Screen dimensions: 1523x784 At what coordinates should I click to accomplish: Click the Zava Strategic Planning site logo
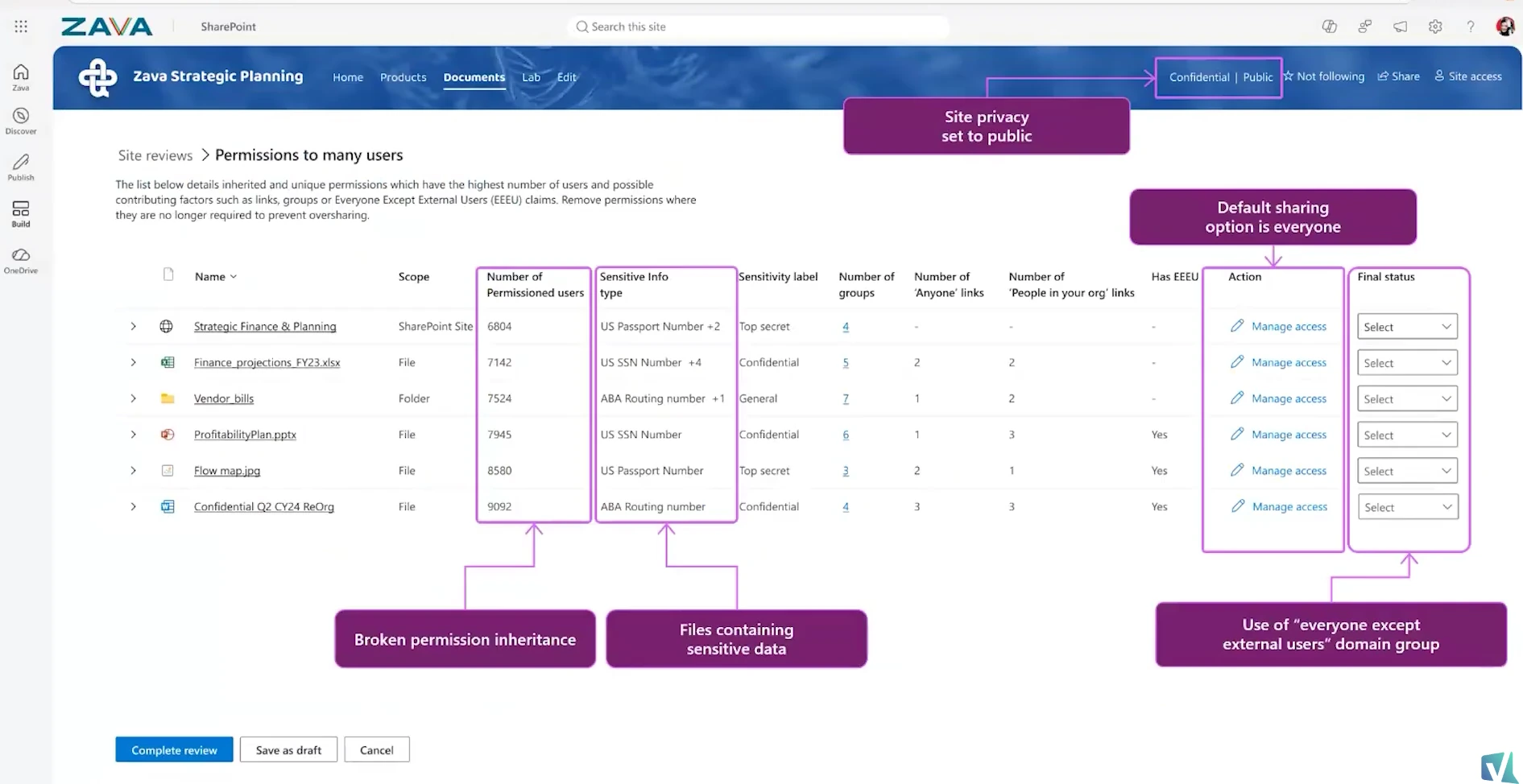[x=97, y=77]
